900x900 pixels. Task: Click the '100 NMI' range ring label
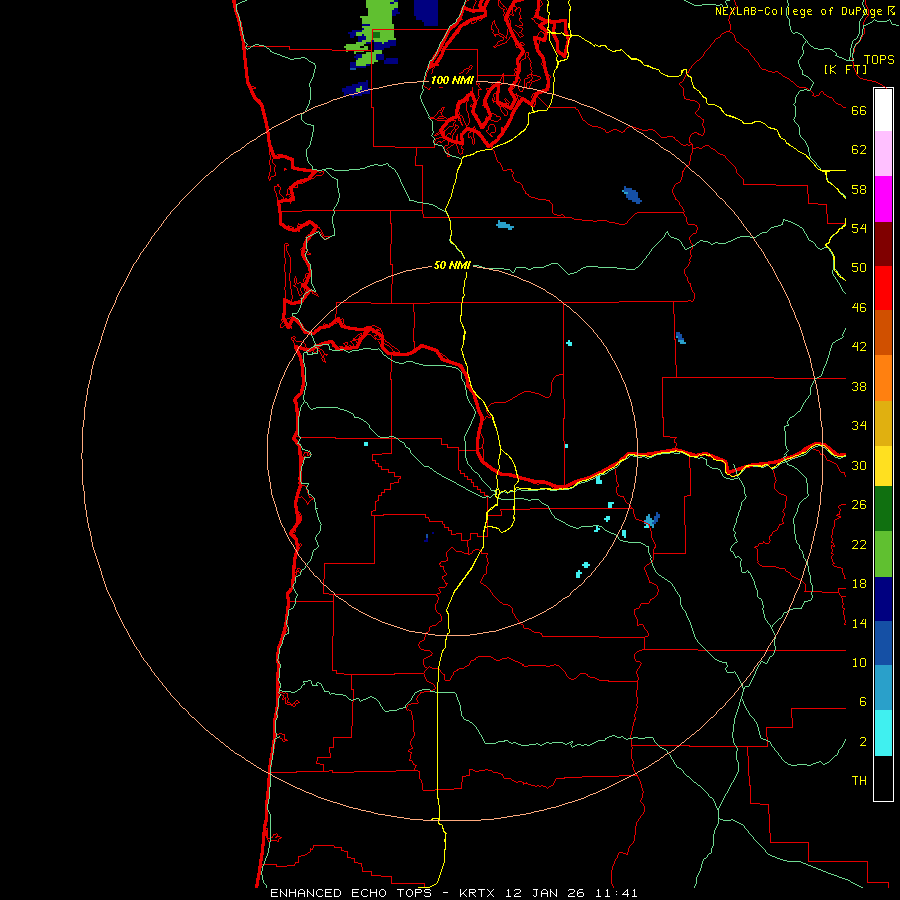452,80
